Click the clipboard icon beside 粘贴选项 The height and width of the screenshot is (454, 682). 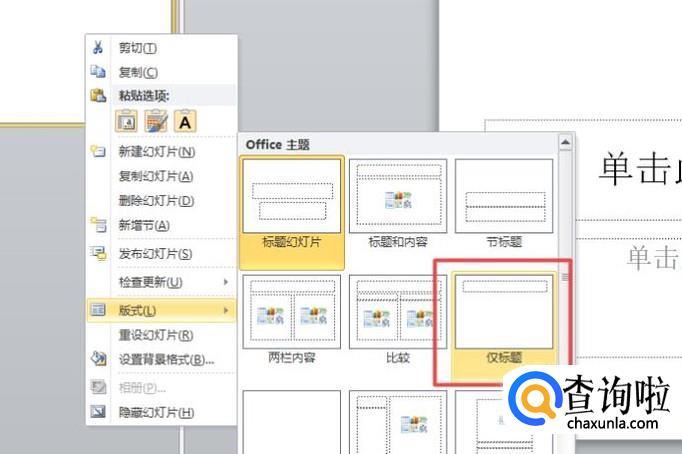pos(98,95)
